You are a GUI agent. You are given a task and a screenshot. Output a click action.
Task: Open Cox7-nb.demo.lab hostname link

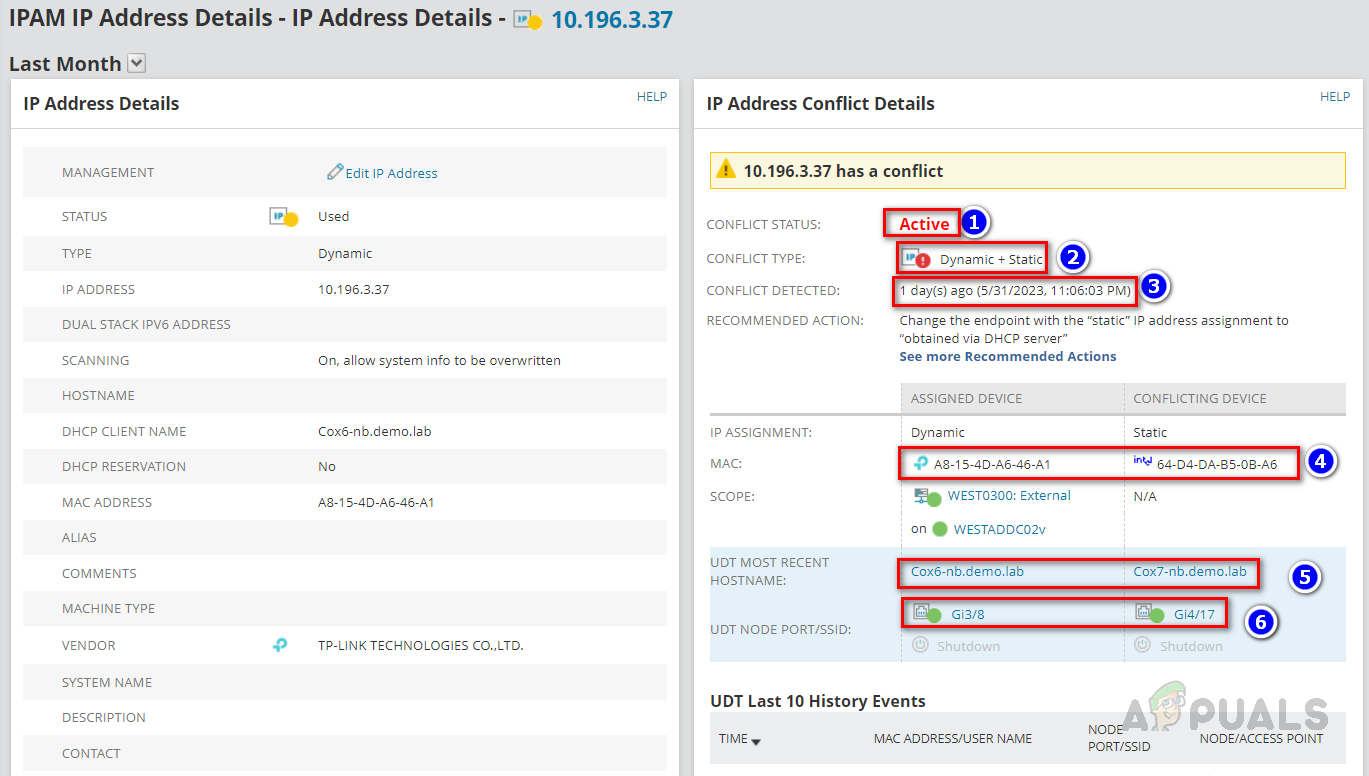1190,572
